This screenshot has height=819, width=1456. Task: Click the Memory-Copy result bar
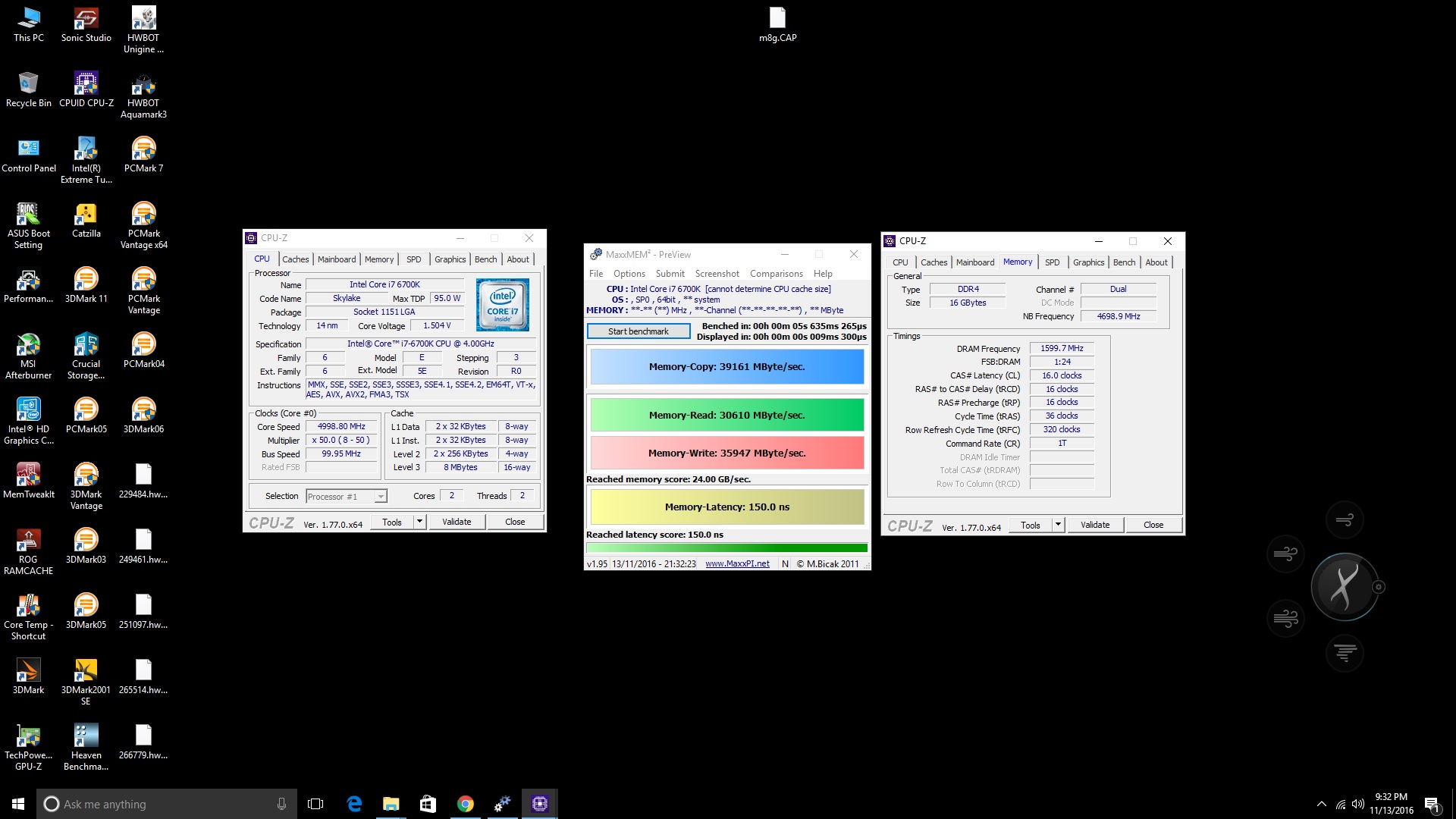click(726, 367)
